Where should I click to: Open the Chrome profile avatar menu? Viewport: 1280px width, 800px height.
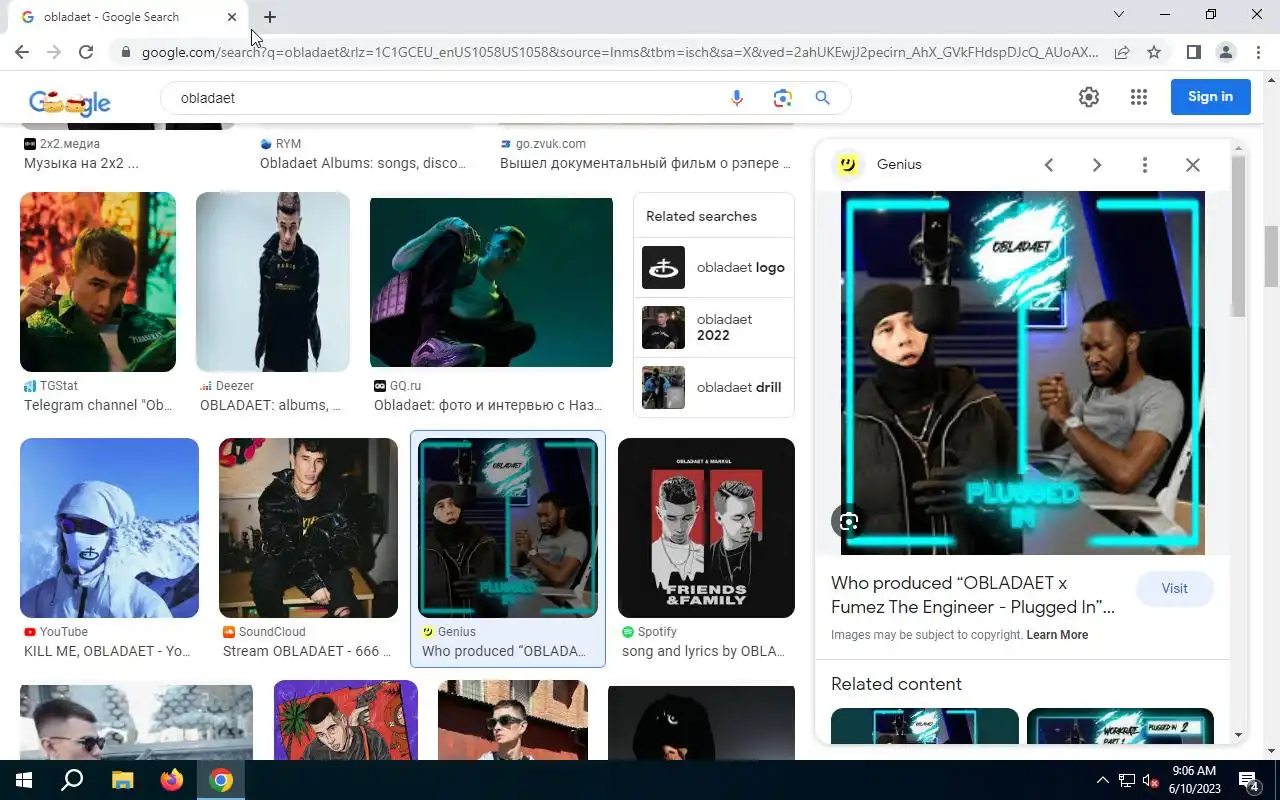point(1225,52)
